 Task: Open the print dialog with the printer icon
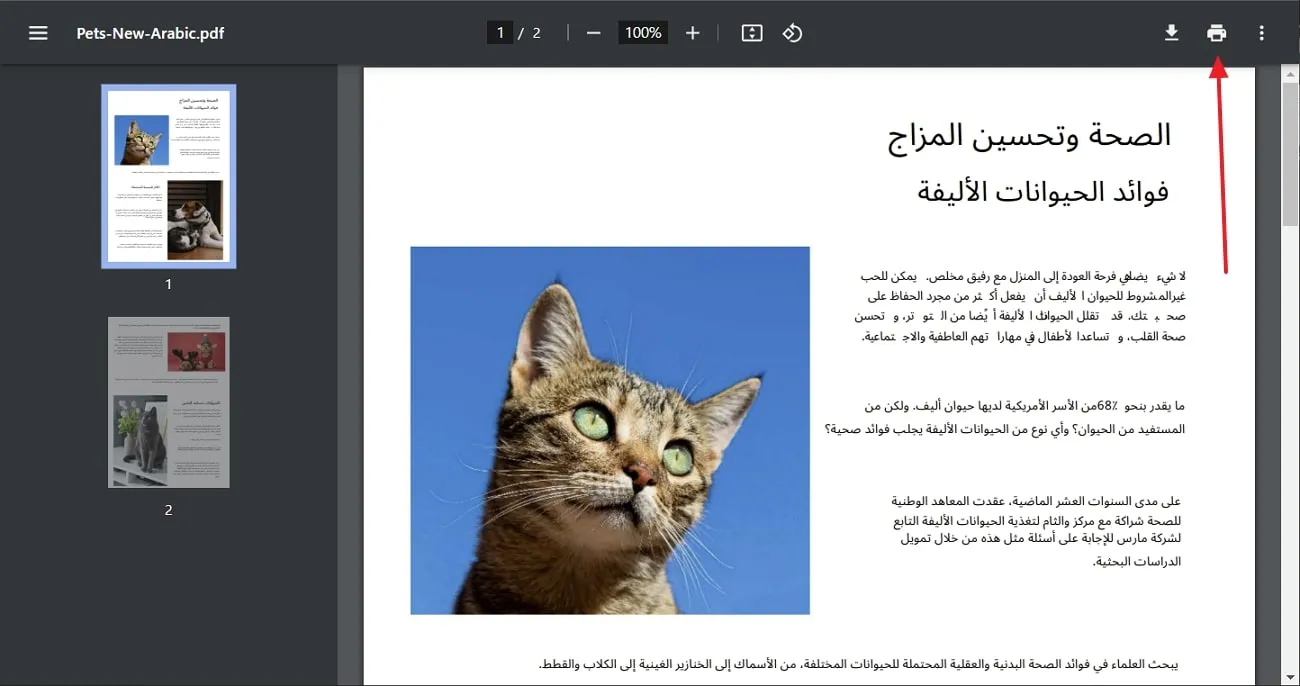click(1216, 32)
